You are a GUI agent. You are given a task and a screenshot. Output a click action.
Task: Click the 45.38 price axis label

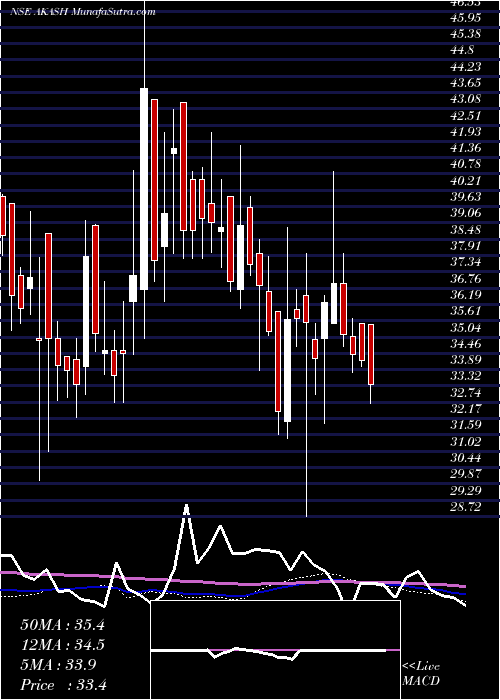tap(464, 34)
